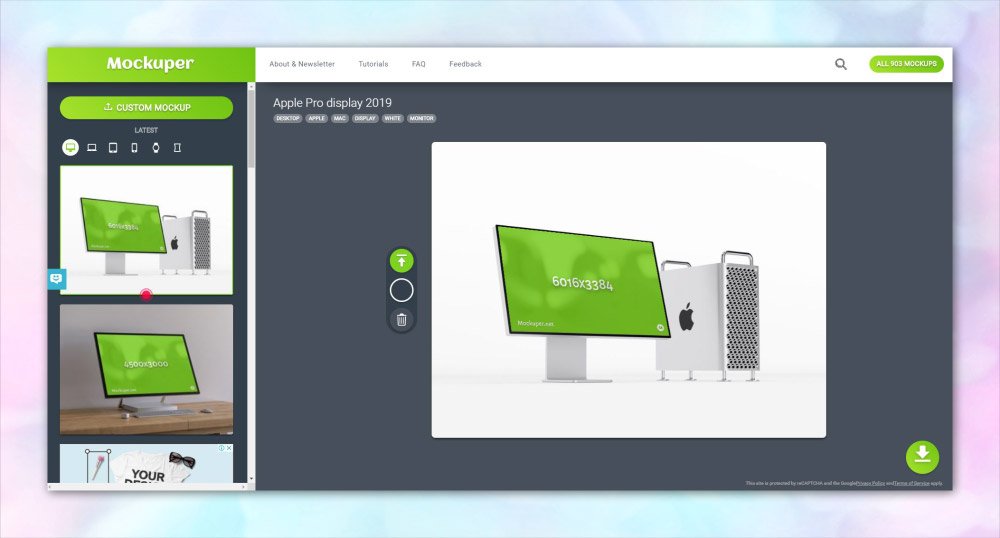
Task: Open the Privacy Policy link
Action: tap(871, 483)
